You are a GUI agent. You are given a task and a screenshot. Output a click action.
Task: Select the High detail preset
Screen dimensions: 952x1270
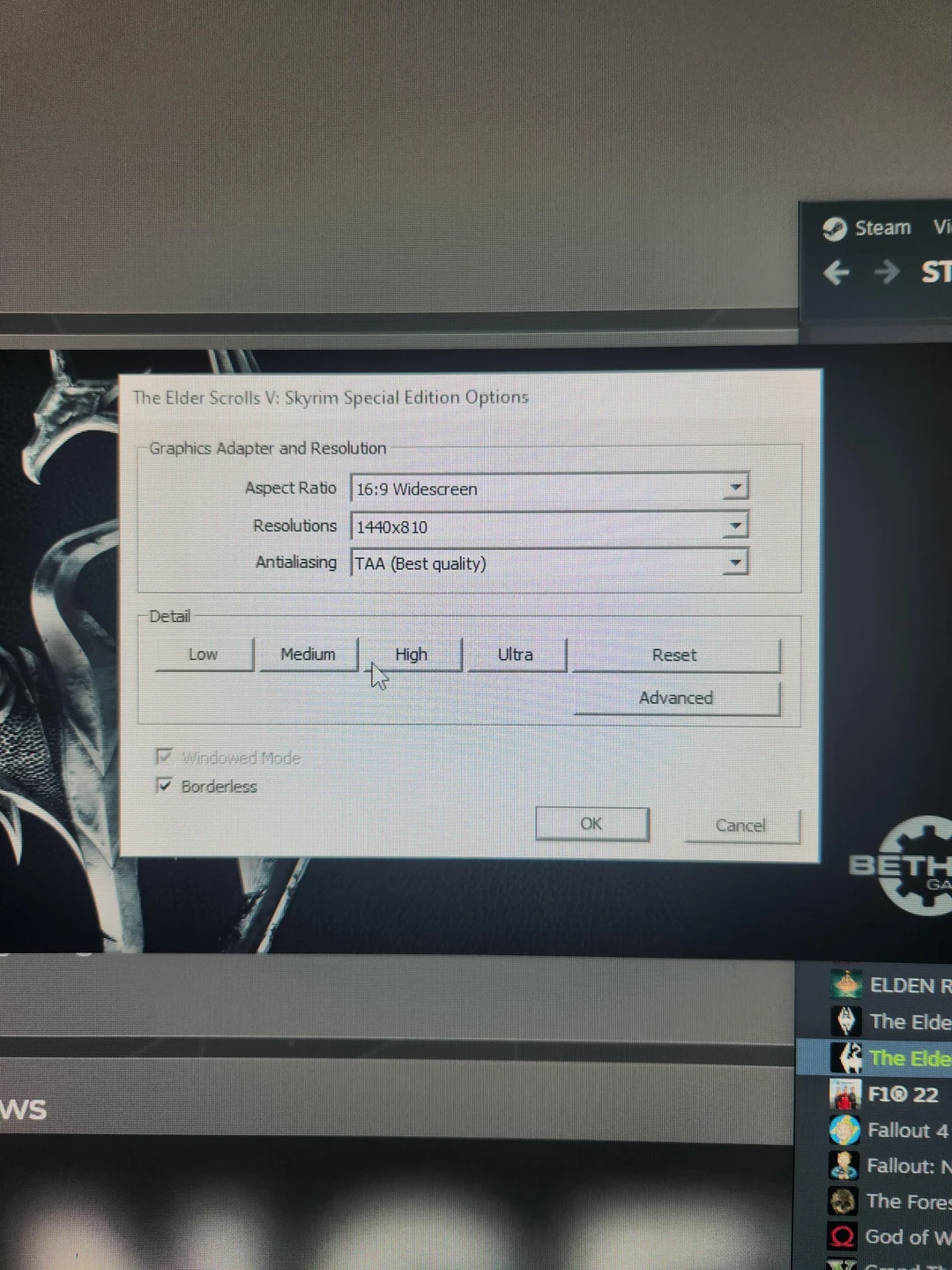[410, 654]
